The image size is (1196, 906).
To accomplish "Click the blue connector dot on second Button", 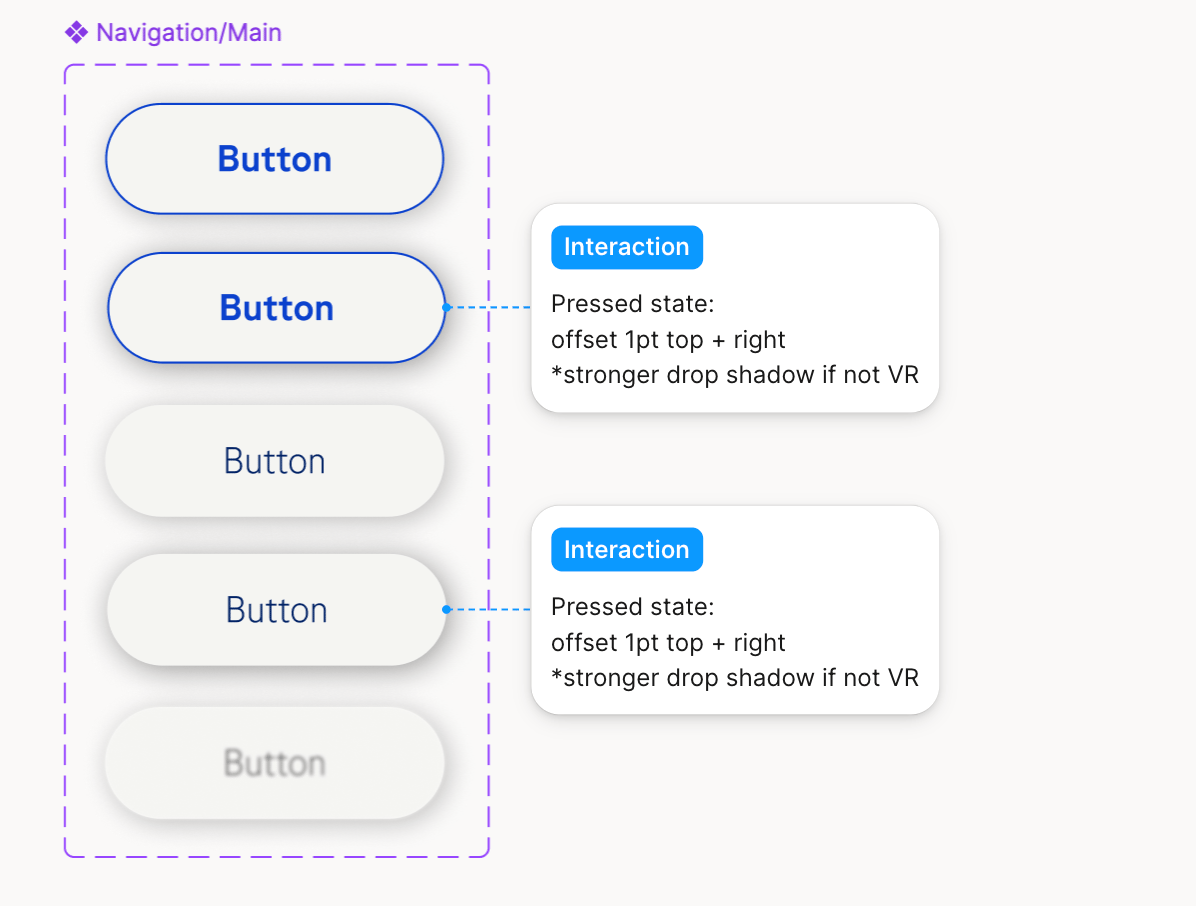I will pos(447,307).
